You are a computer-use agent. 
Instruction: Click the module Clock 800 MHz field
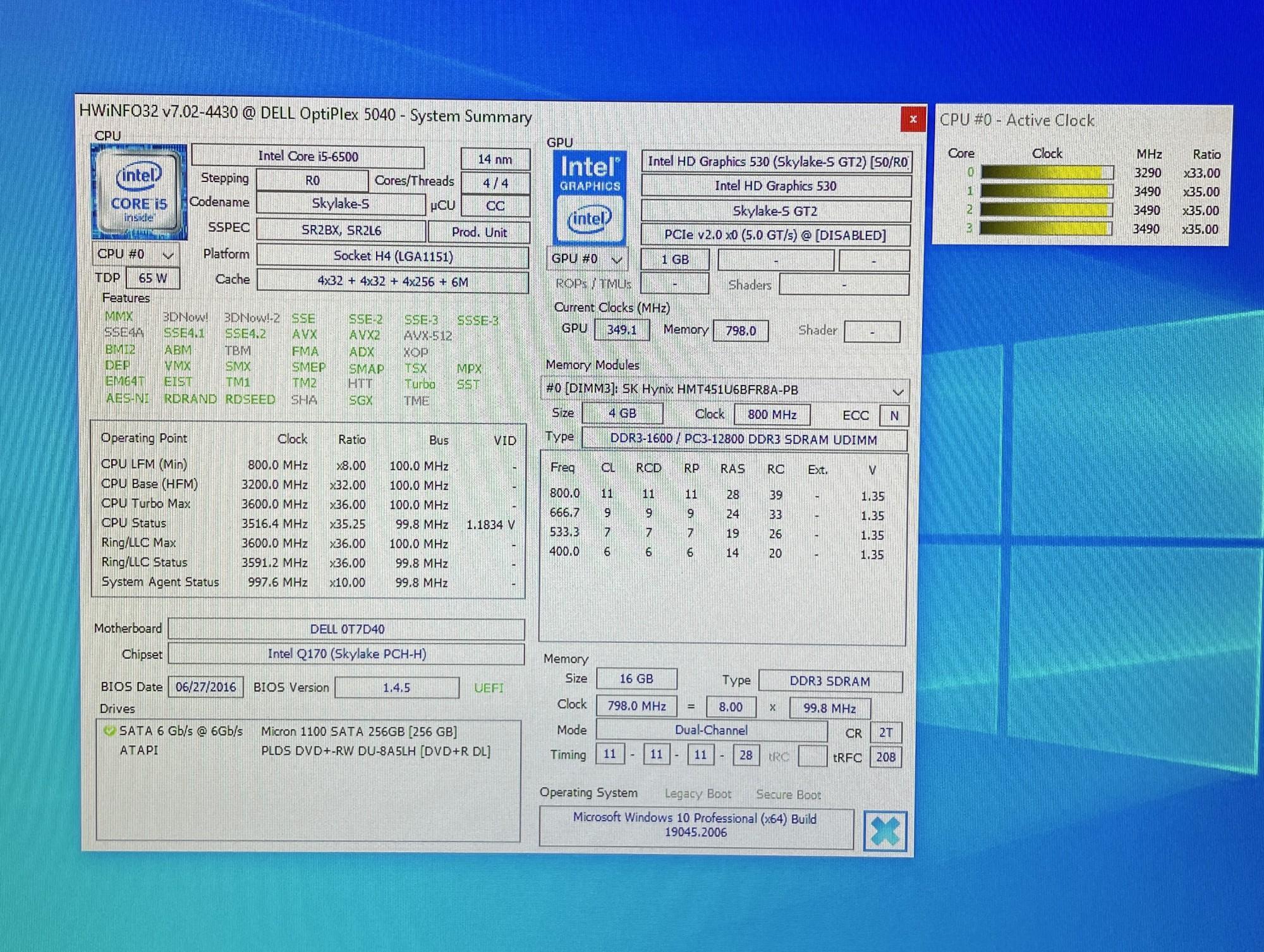tap(772, 415)
